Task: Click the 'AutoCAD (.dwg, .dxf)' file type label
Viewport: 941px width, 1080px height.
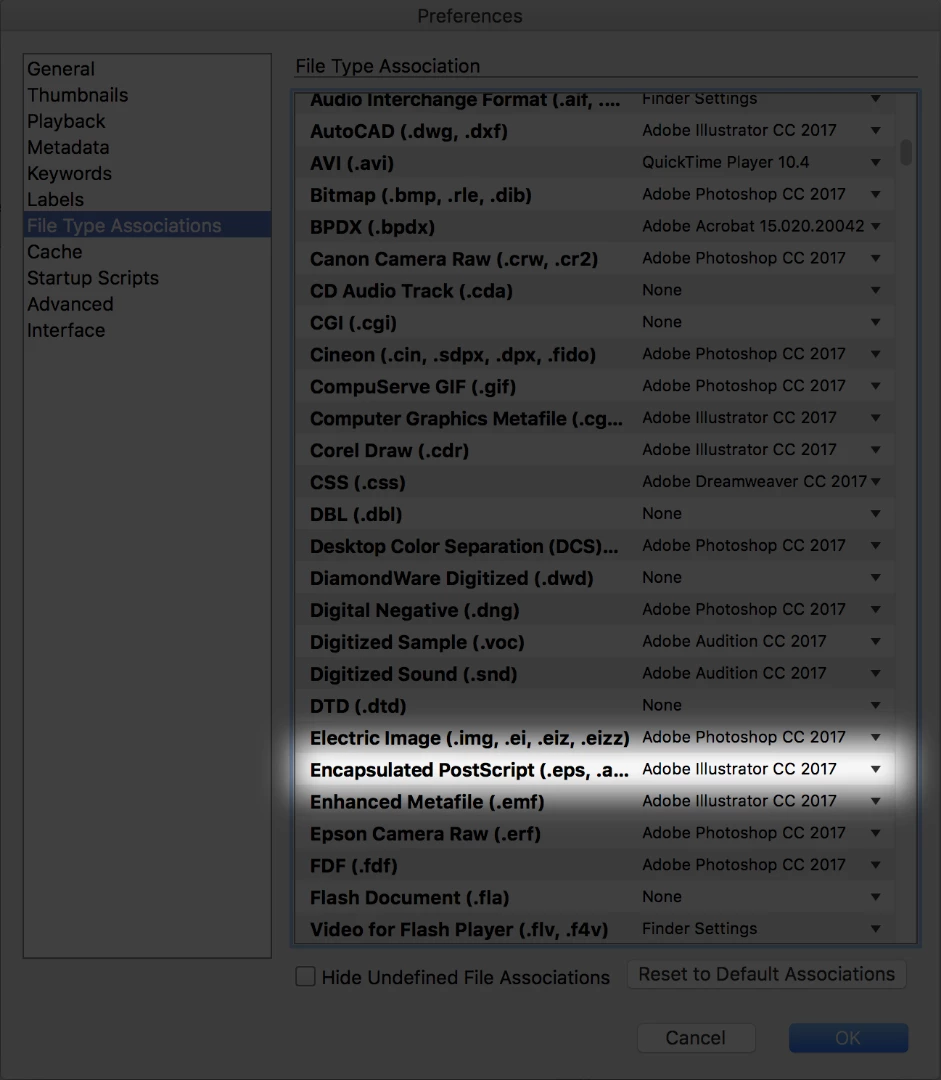Action: 409,132
